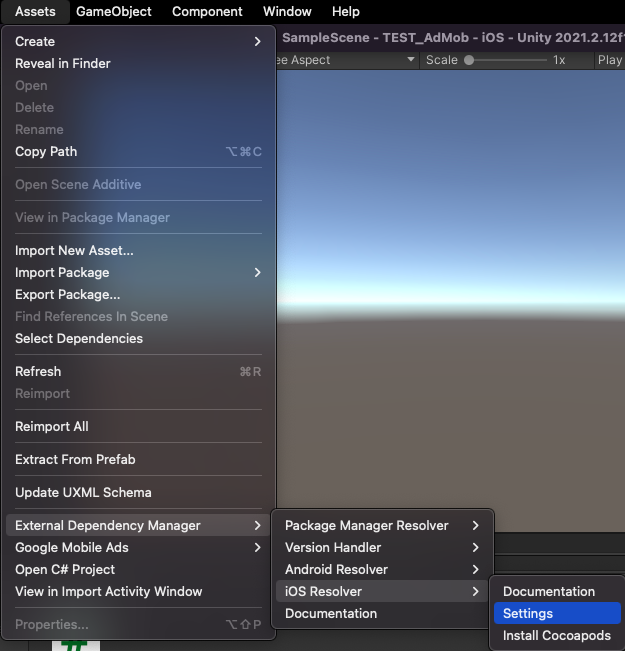Choose Extract From Prefab
Image resolution: width=625 pixels, height=651 pixels.
138,459
